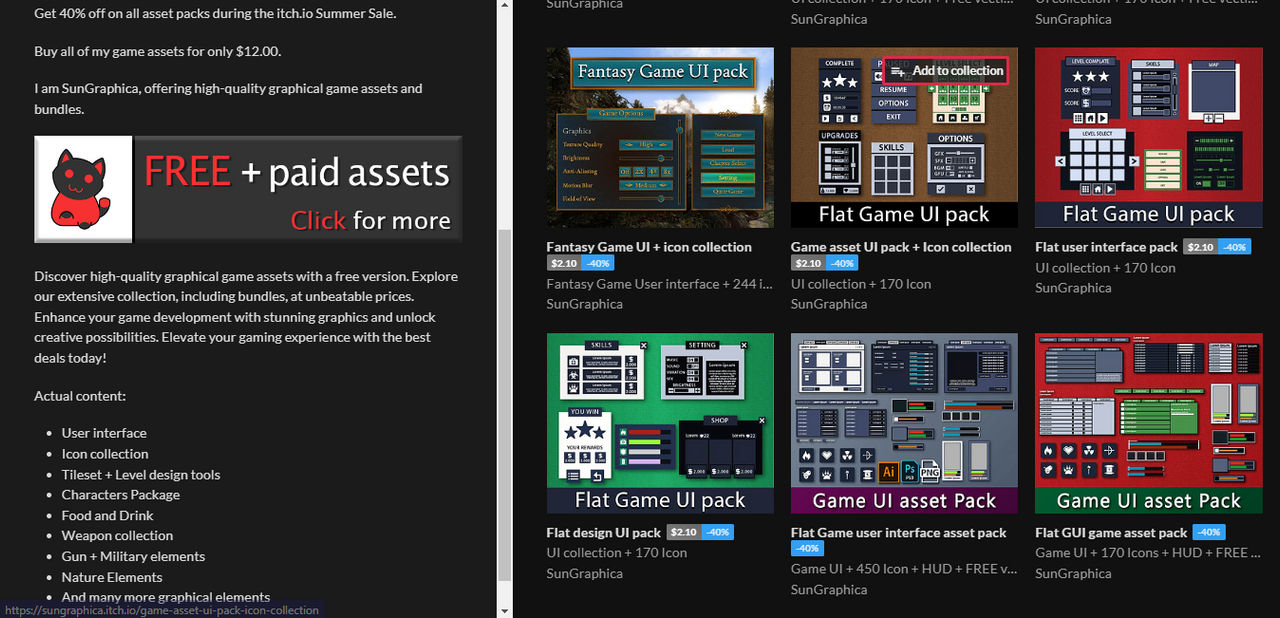Click 'Fantasy Game User interface + 244 i...' description
Screen dimensions: 1280x618
pyautogui.click(x=660, y=284)
